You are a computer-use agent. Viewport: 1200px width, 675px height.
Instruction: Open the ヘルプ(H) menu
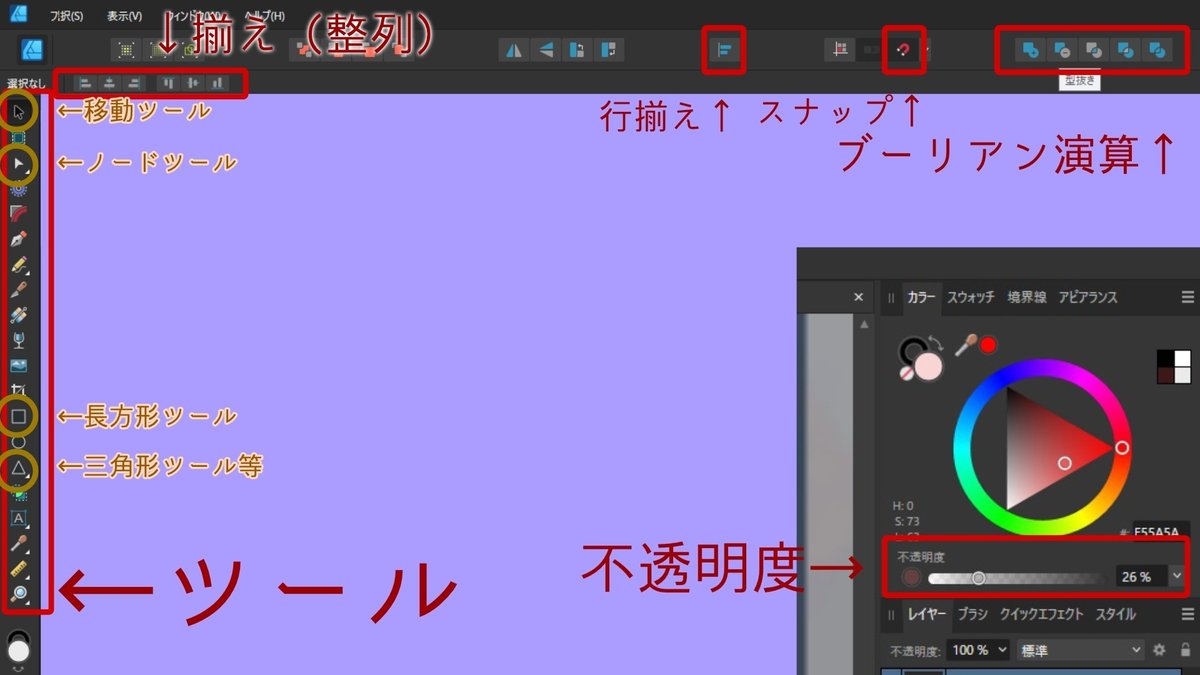(x=265, y=16)
